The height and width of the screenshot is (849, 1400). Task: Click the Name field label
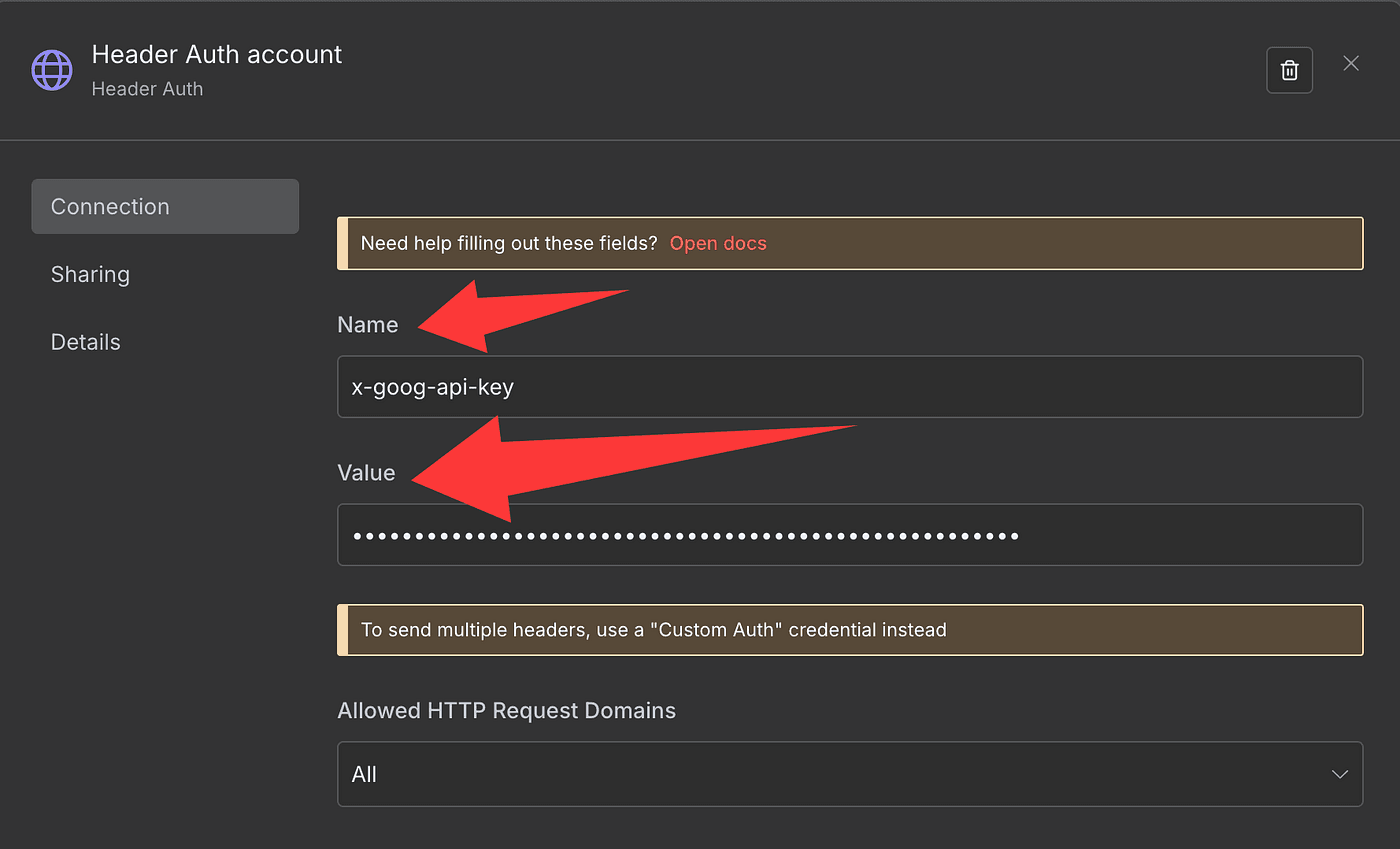pyautogui.click(x=368, y=325)
